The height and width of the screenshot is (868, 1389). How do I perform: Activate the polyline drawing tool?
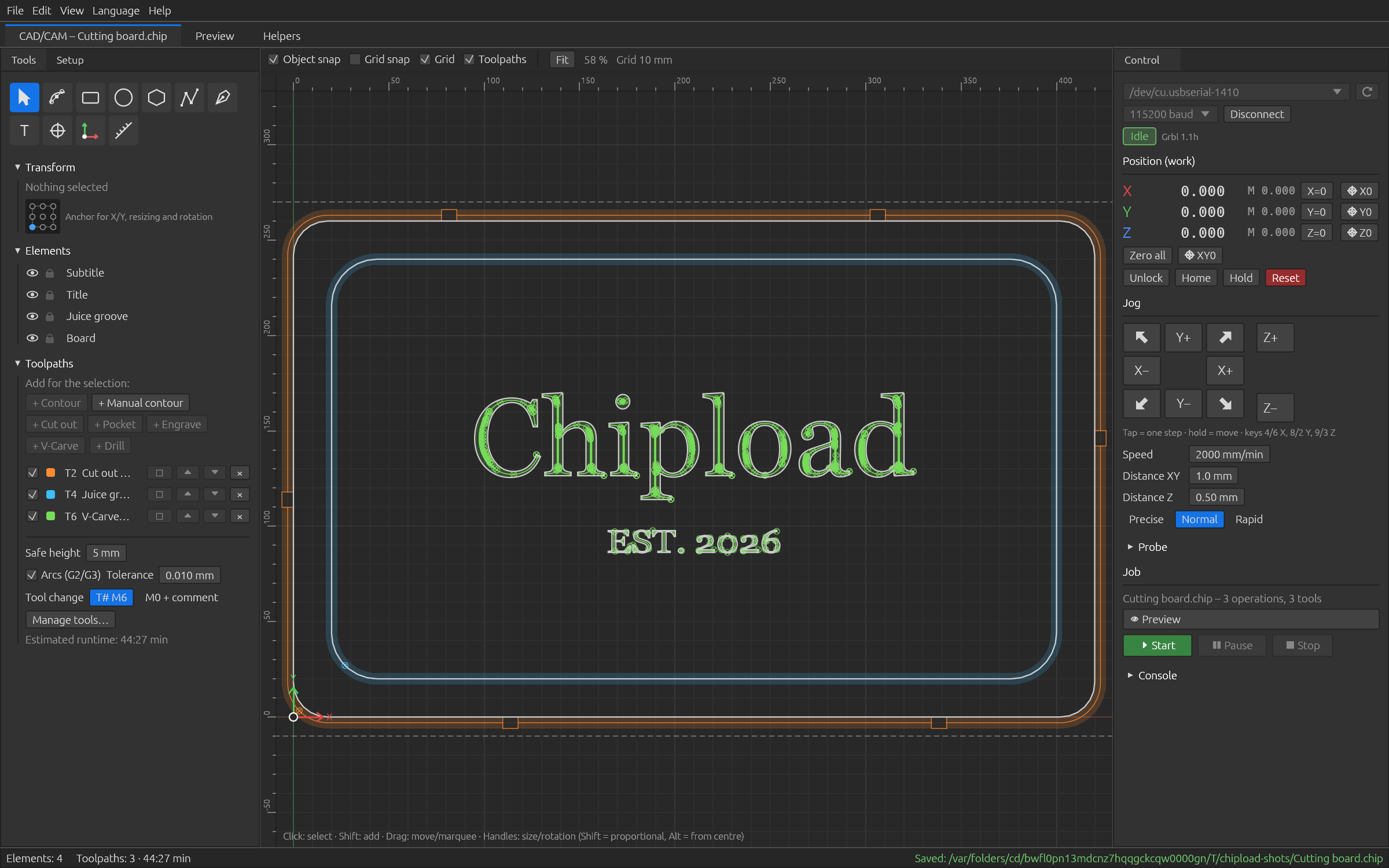click(x=189, y=97)
